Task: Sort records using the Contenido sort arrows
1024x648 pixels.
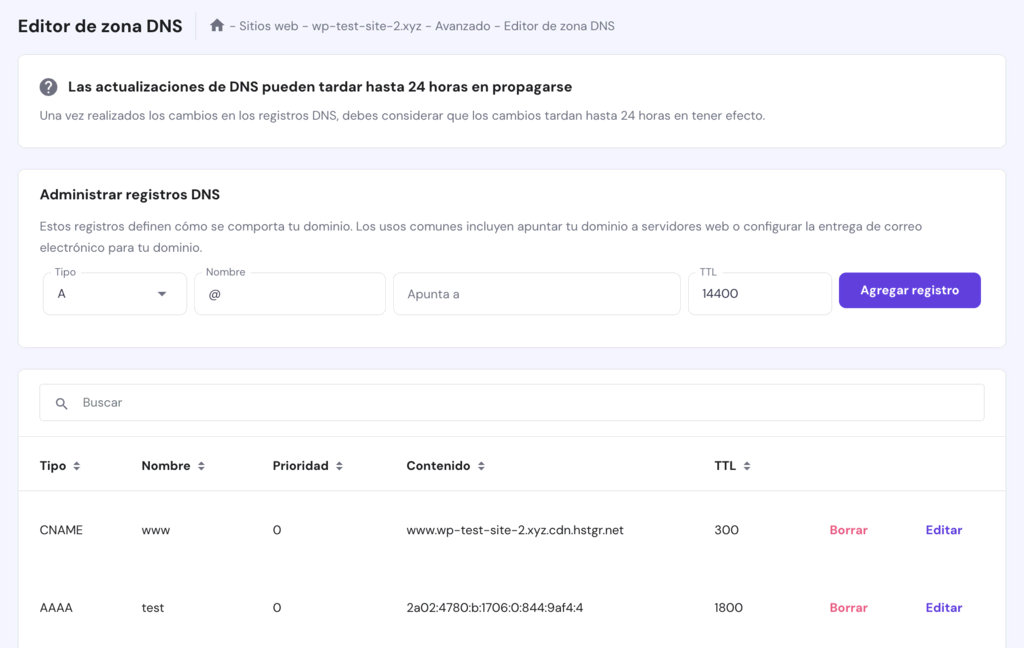Action: (481, 465)
